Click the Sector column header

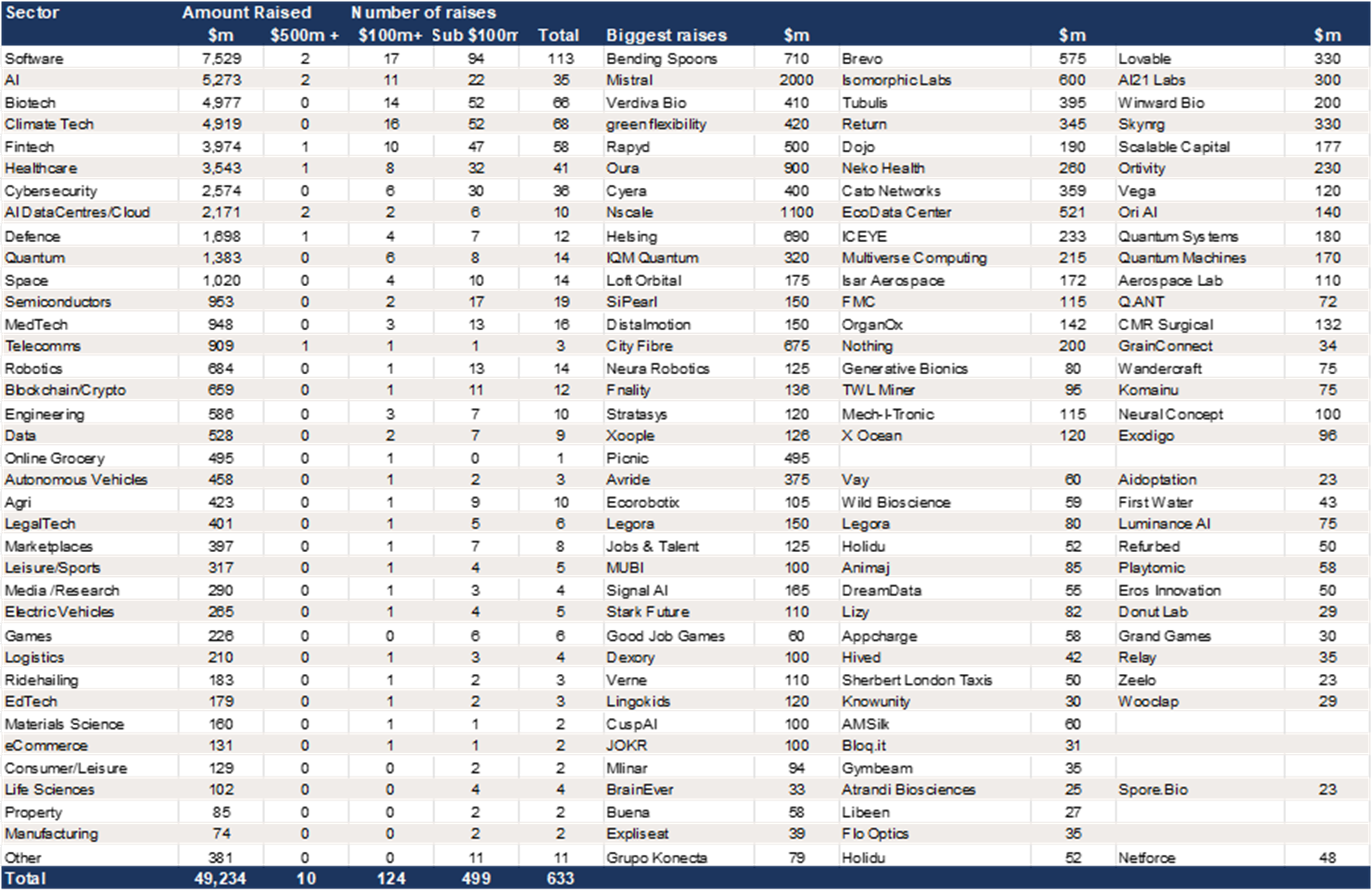[x=32, y=13]
